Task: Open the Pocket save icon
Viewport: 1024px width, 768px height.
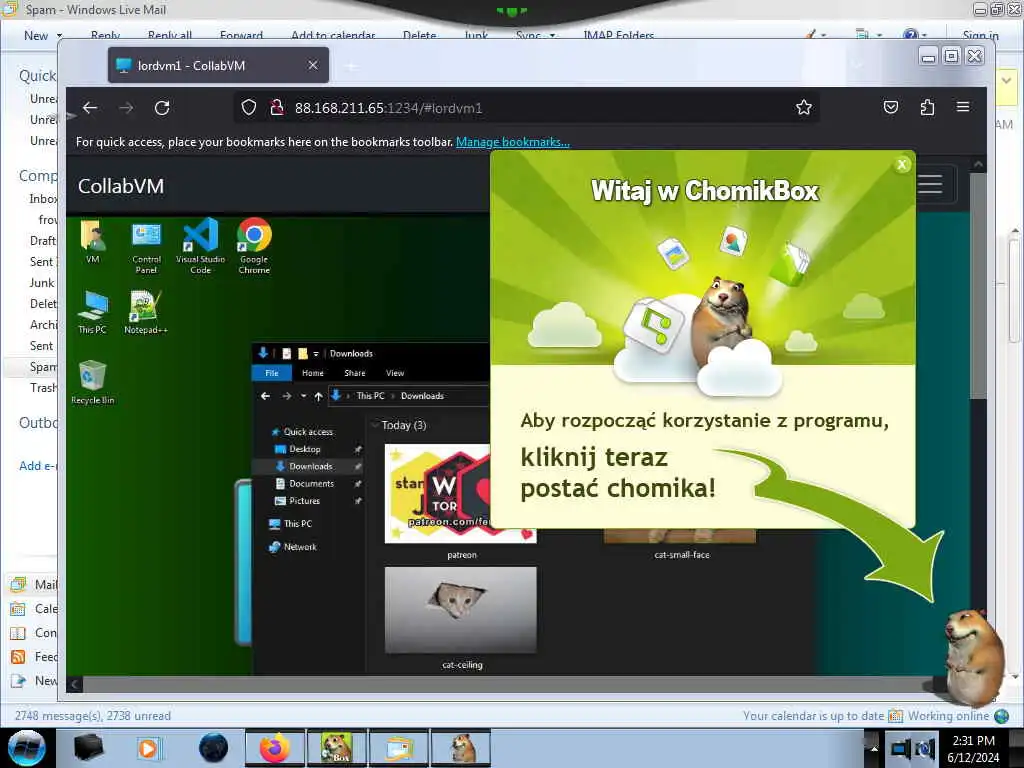Action: tap(891, 107)
